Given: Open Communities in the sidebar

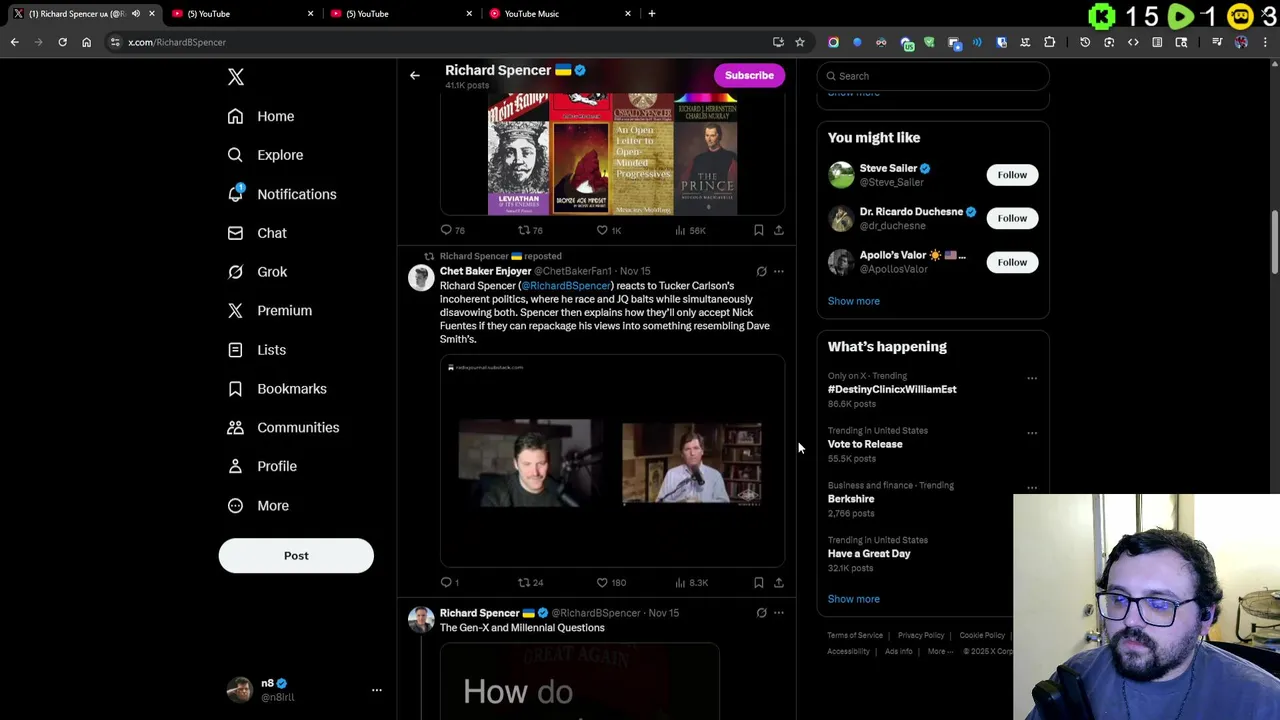Looking at the screenshot, I should 283,427.
